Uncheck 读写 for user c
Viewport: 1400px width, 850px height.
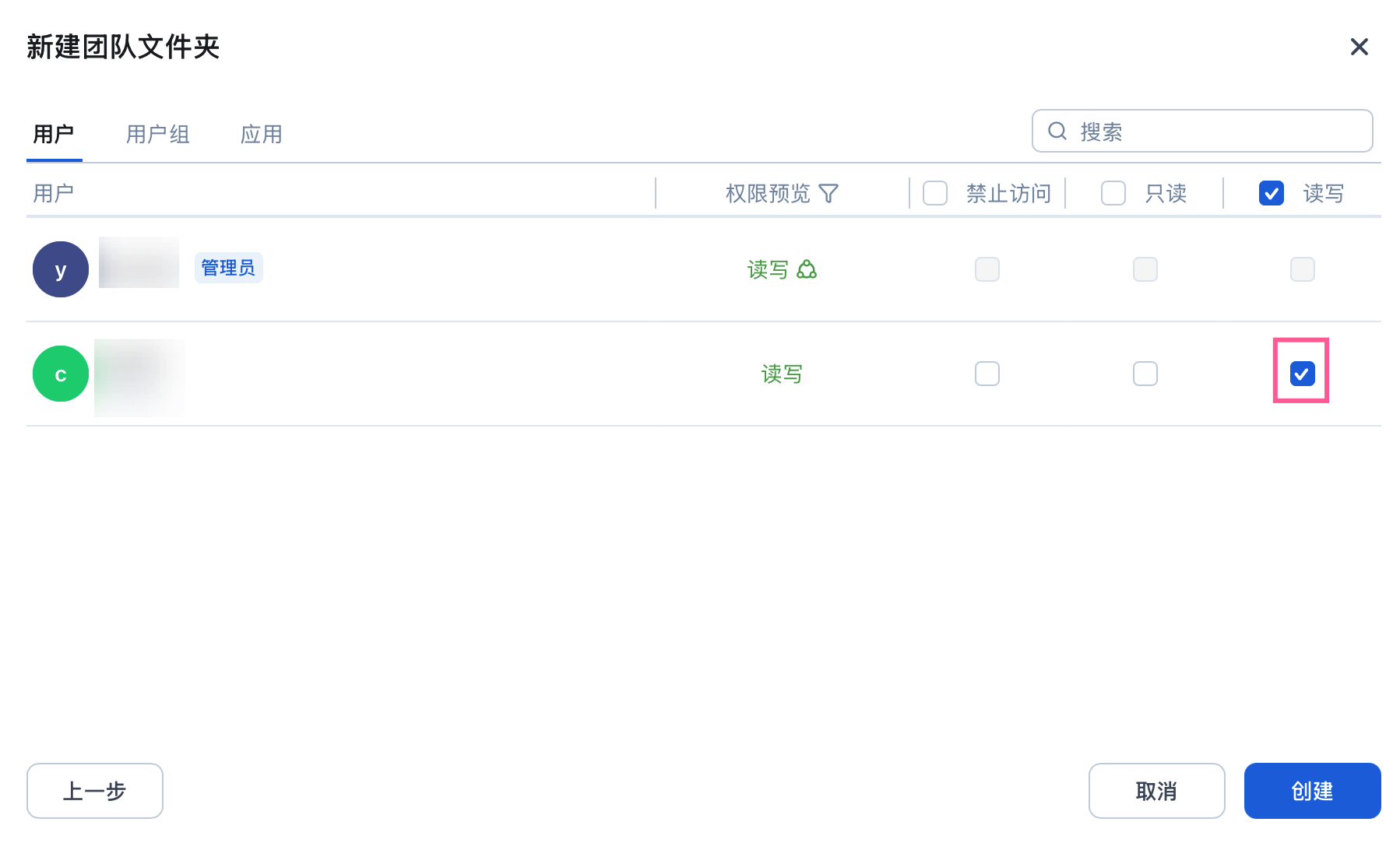tap(1302, 374)
